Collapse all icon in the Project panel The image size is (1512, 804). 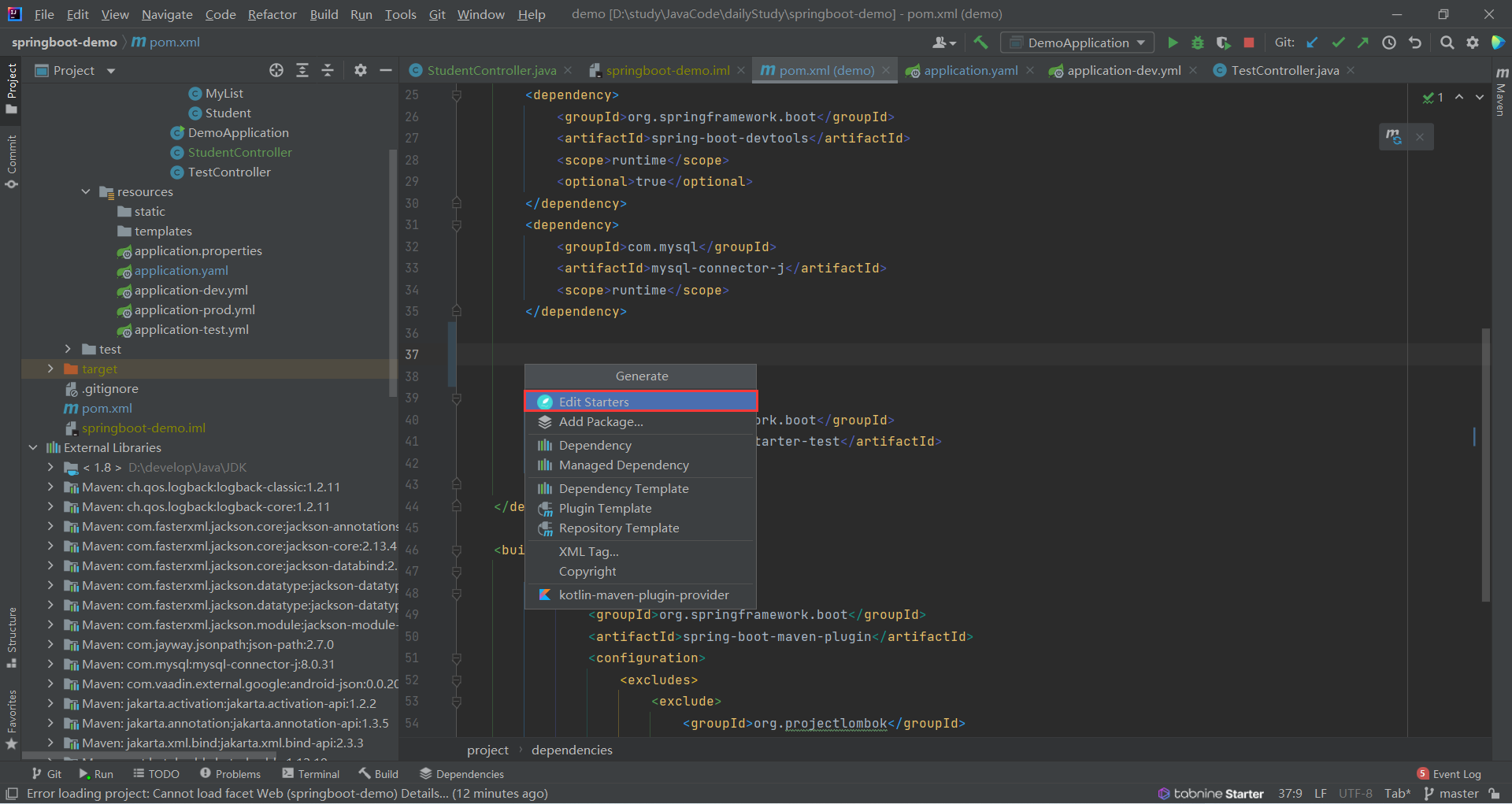point(328,70)
